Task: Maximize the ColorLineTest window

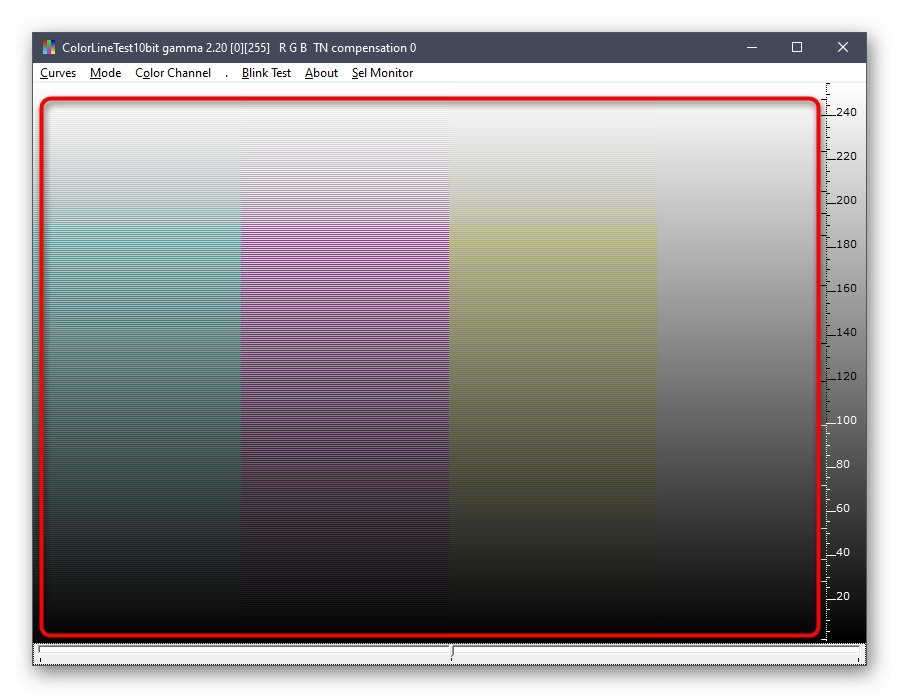Action: click(797, 47)
